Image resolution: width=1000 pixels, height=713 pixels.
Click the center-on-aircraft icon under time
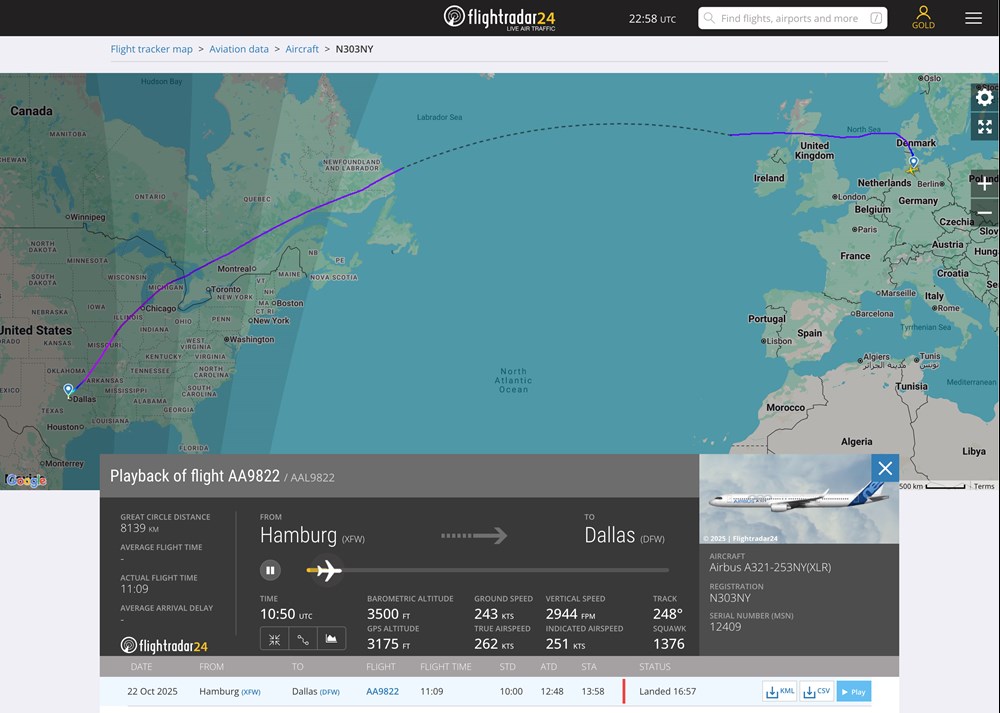click(x=274, y=639)
